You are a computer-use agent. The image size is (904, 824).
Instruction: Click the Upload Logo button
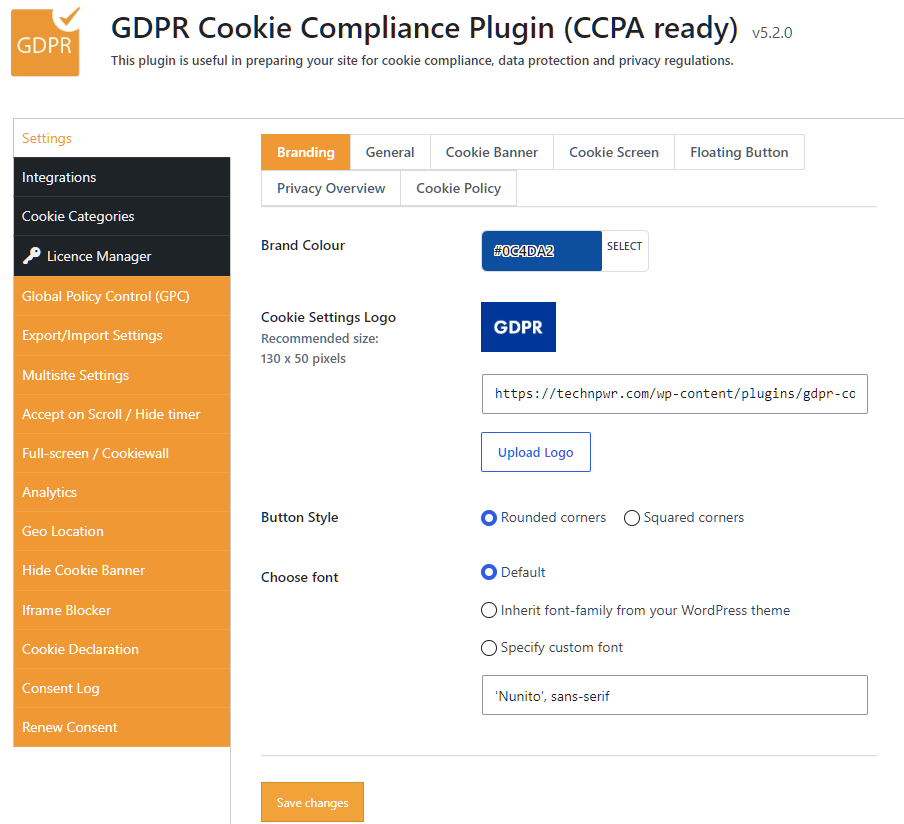[x=536, y=452]
